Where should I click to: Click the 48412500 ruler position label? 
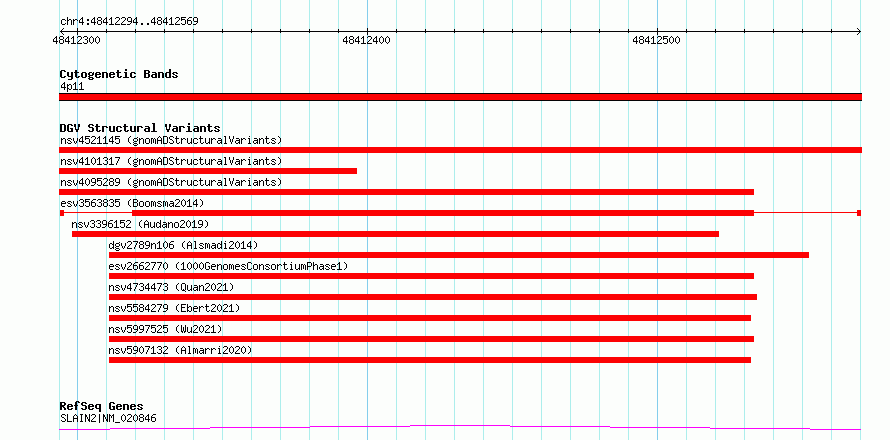point(657,40)
